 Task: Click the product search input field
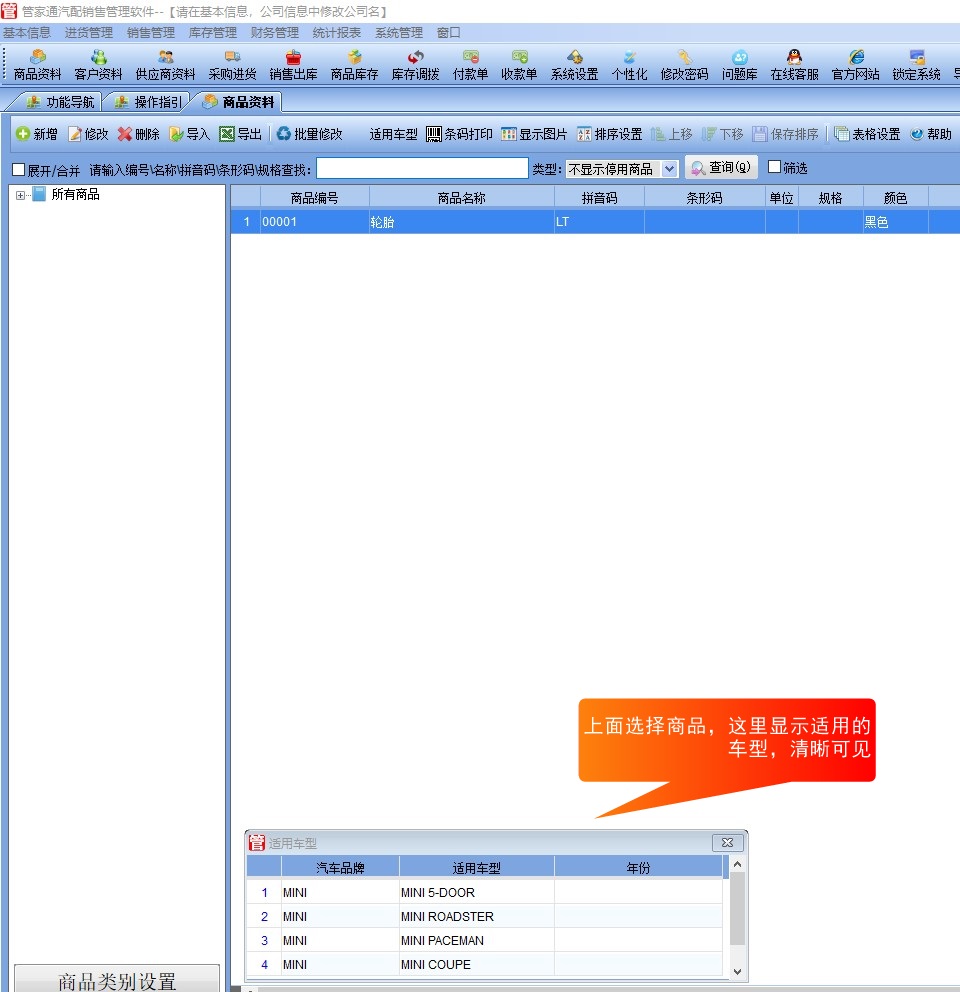tap(422, 169)
